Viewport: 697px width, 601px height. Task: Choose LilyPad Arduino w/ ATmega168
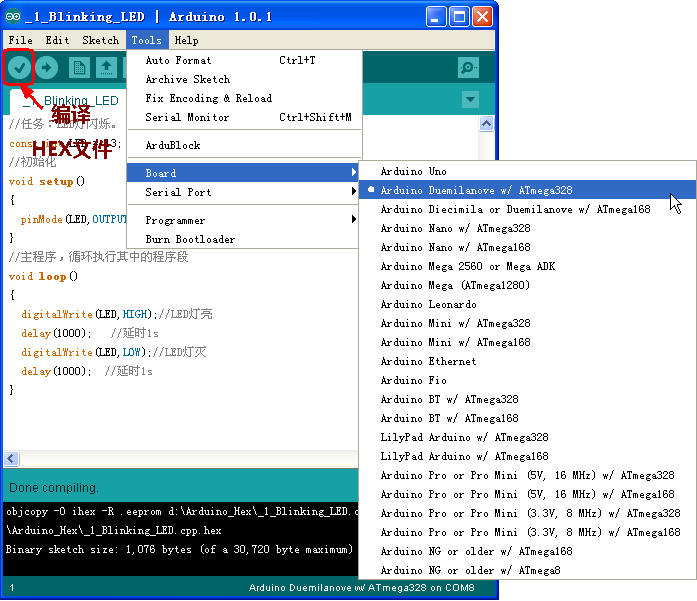[x=527, y=456]
